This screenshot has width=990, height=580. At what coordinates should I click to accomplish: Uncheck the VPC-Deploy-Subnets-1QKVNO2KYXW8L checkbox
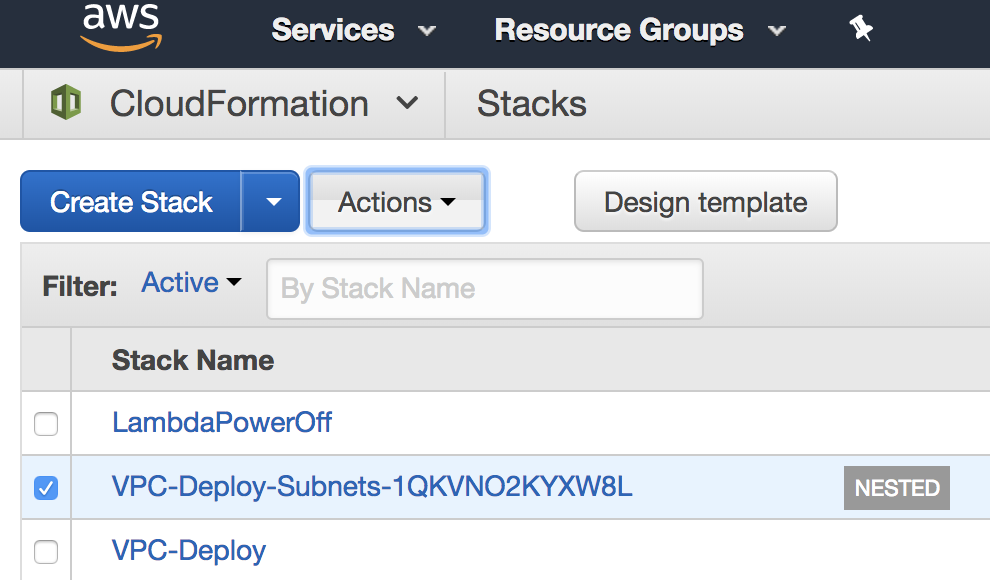[46, 488]
